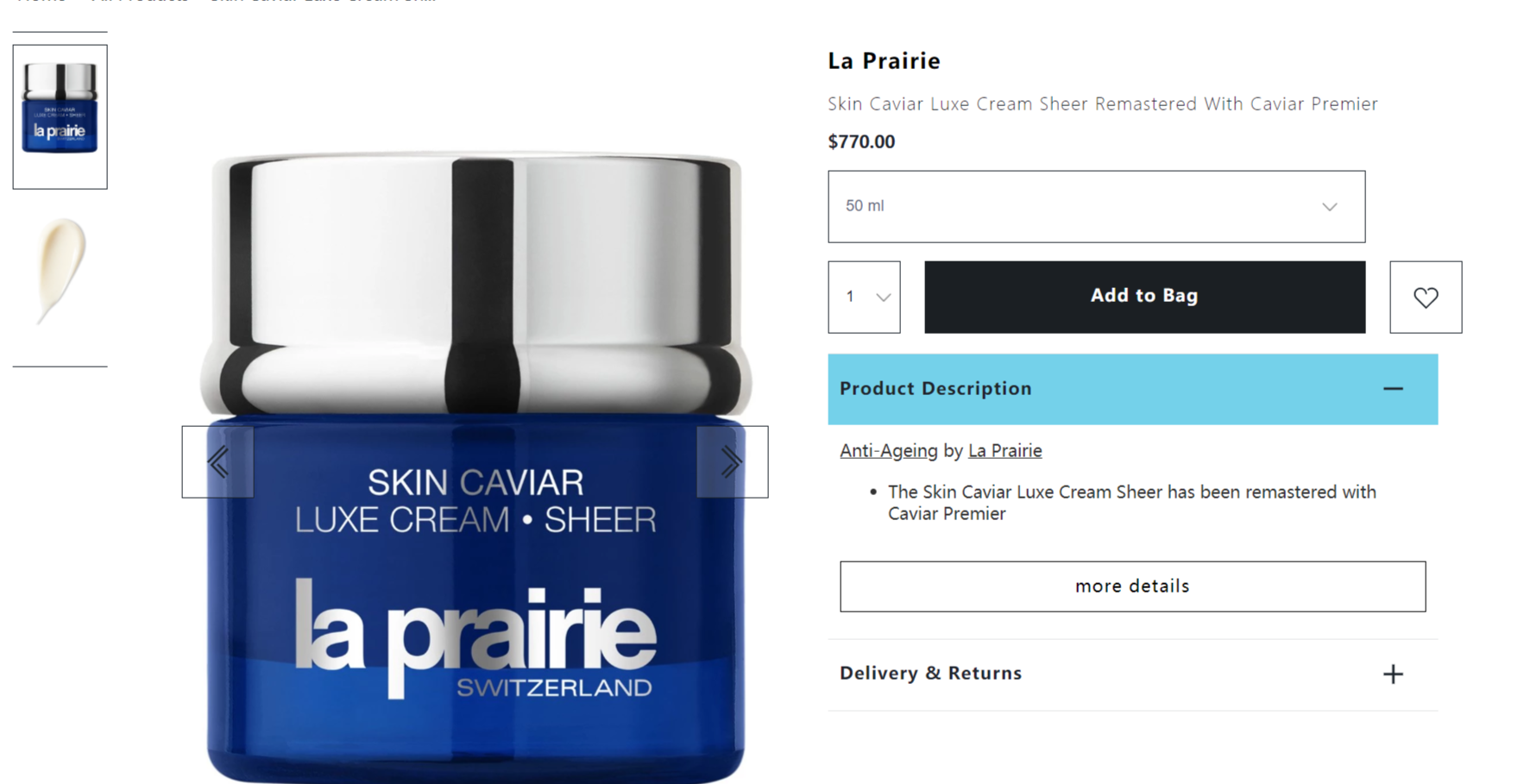Screen dimensions: 1524x784
Task: Click the main La Prairie jar image
Action: pos(475,466)
